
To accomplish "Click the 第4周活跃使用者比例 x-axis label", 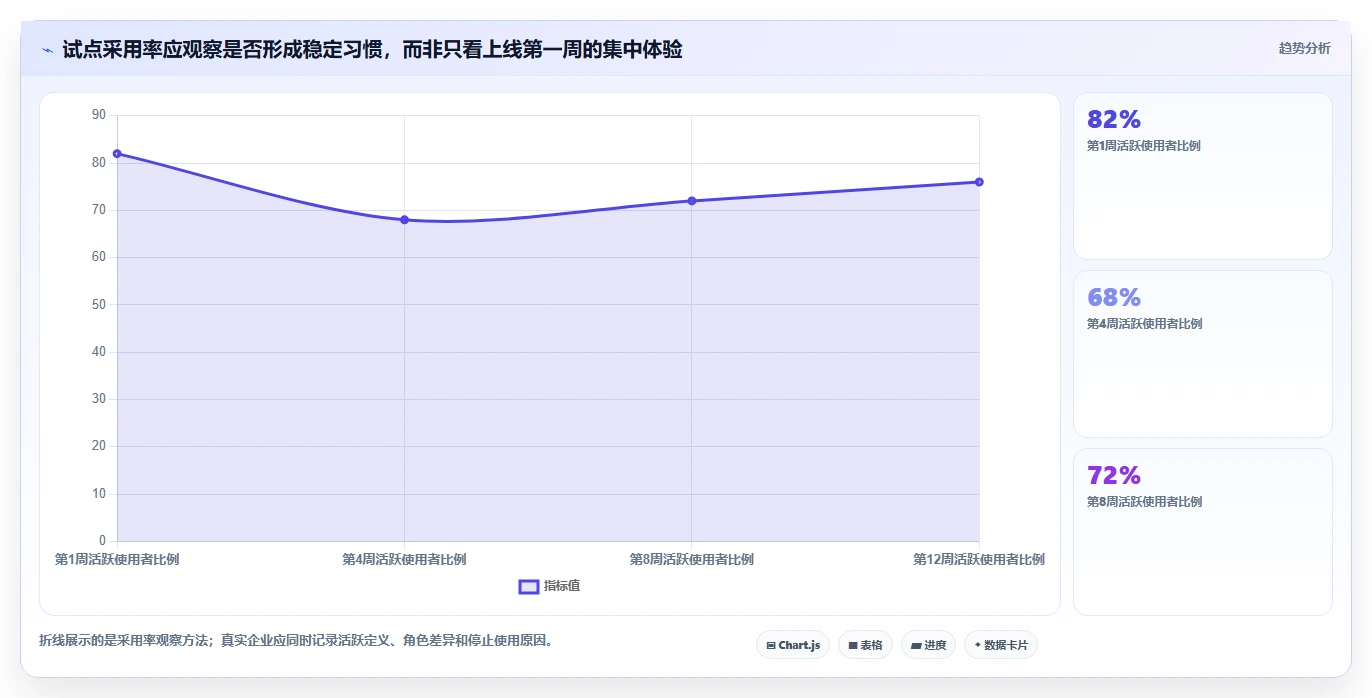I will [404, 559].
